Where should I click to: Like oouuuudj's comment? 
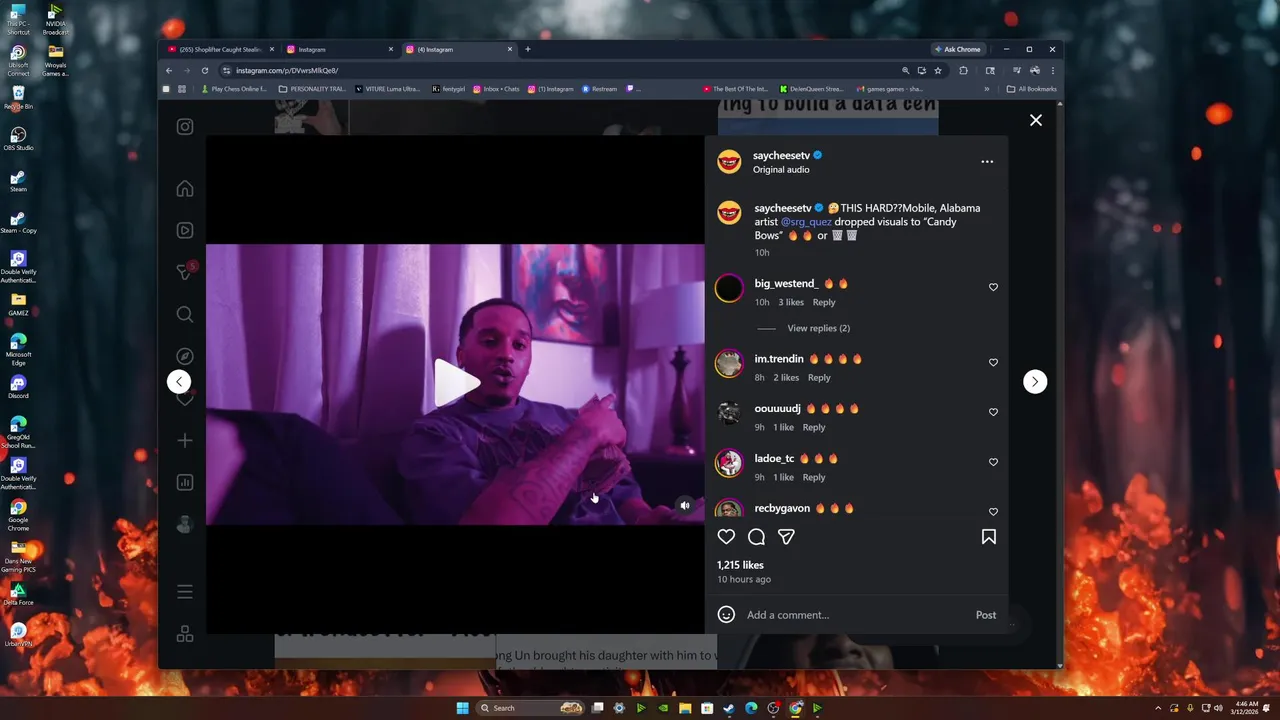click(993, 412)
